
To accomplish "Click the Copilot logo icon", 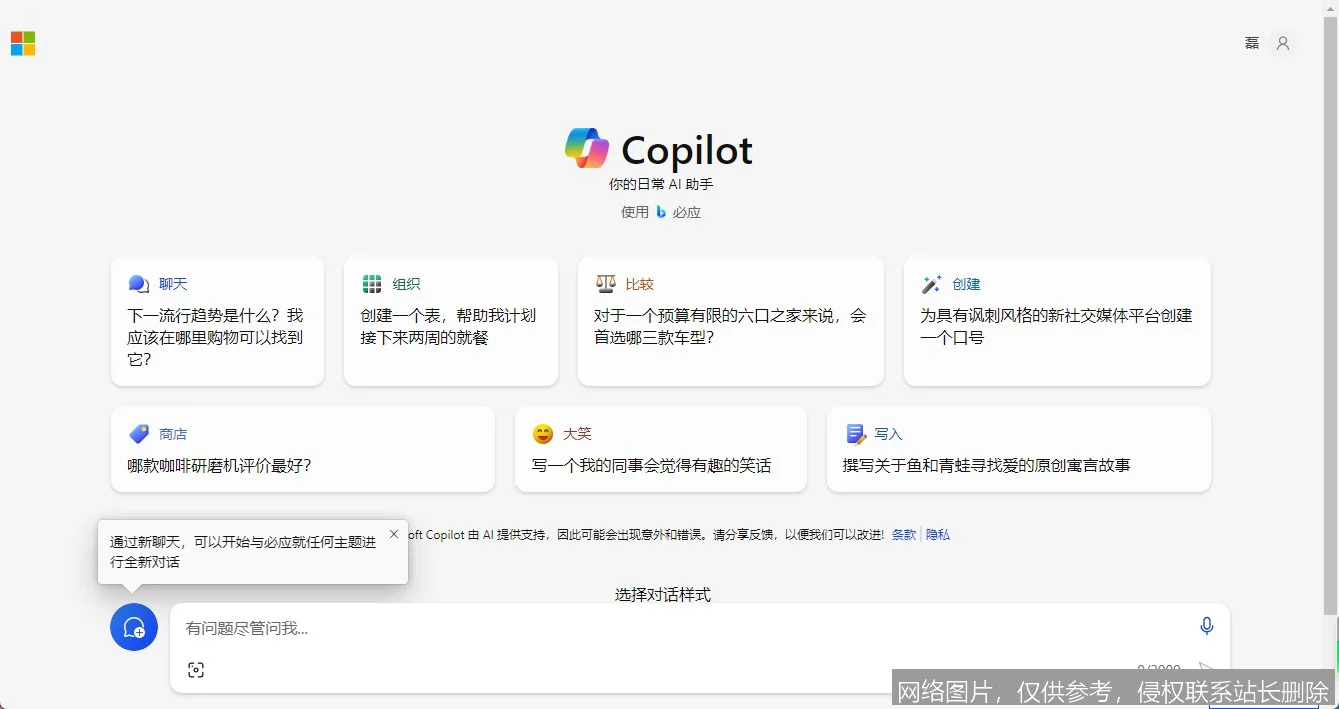I will tap(589, 148).
